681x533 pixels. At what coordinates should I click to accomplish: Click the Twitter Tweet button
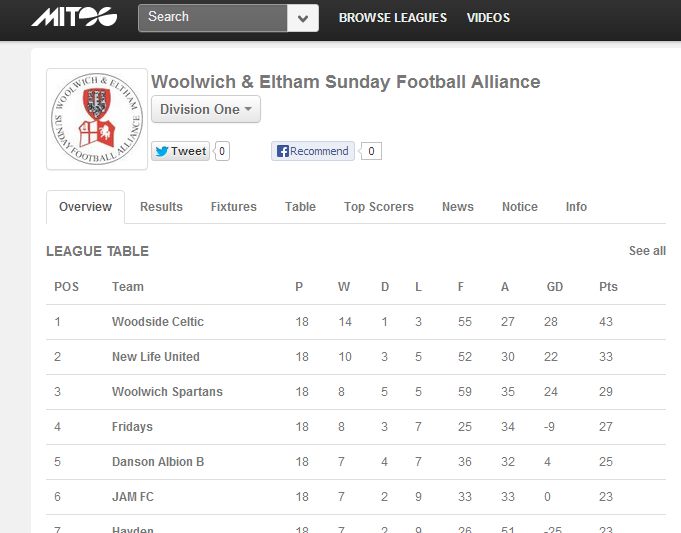[180, 151]
